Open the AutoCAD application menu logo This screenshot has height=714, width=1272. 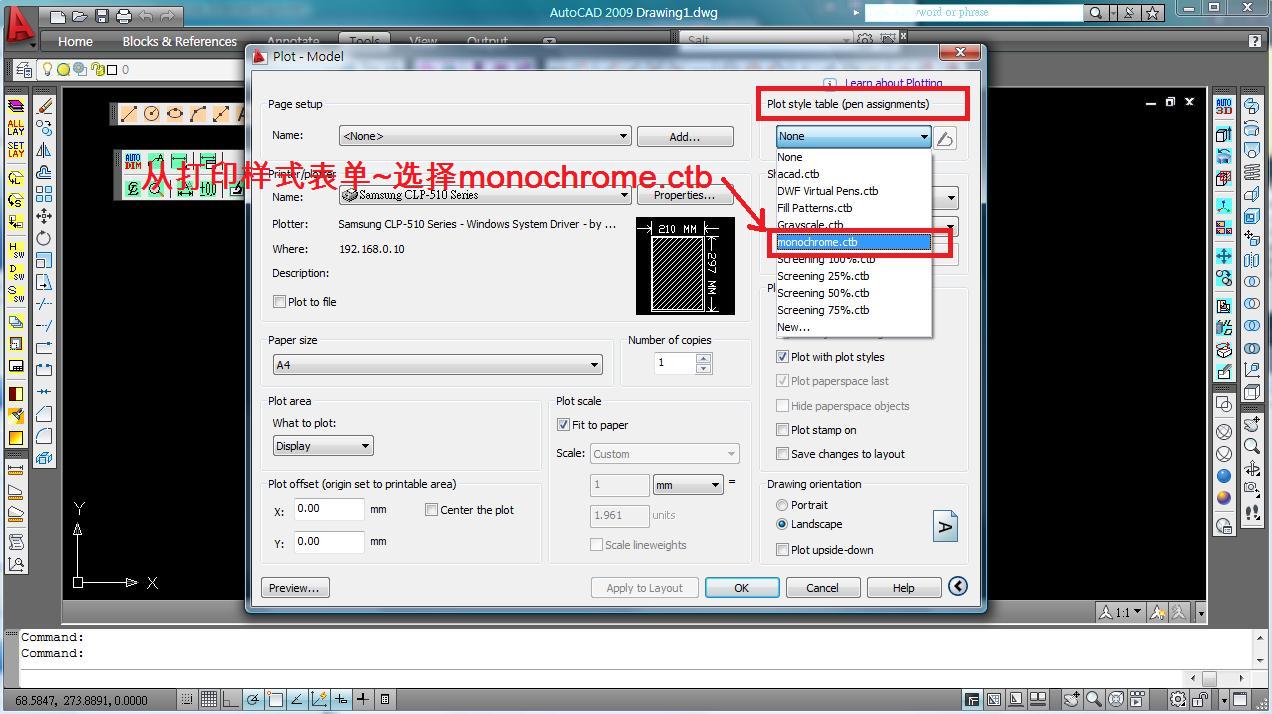click(19, 25)
